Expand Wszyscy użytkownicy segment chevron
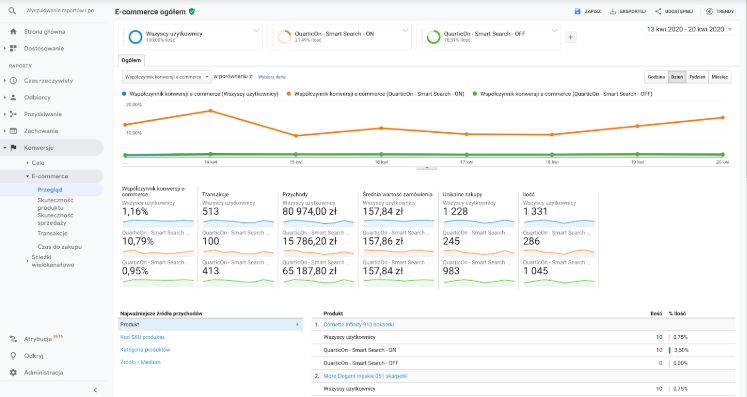Screen dimensions: 747x397 pos(256,31)
